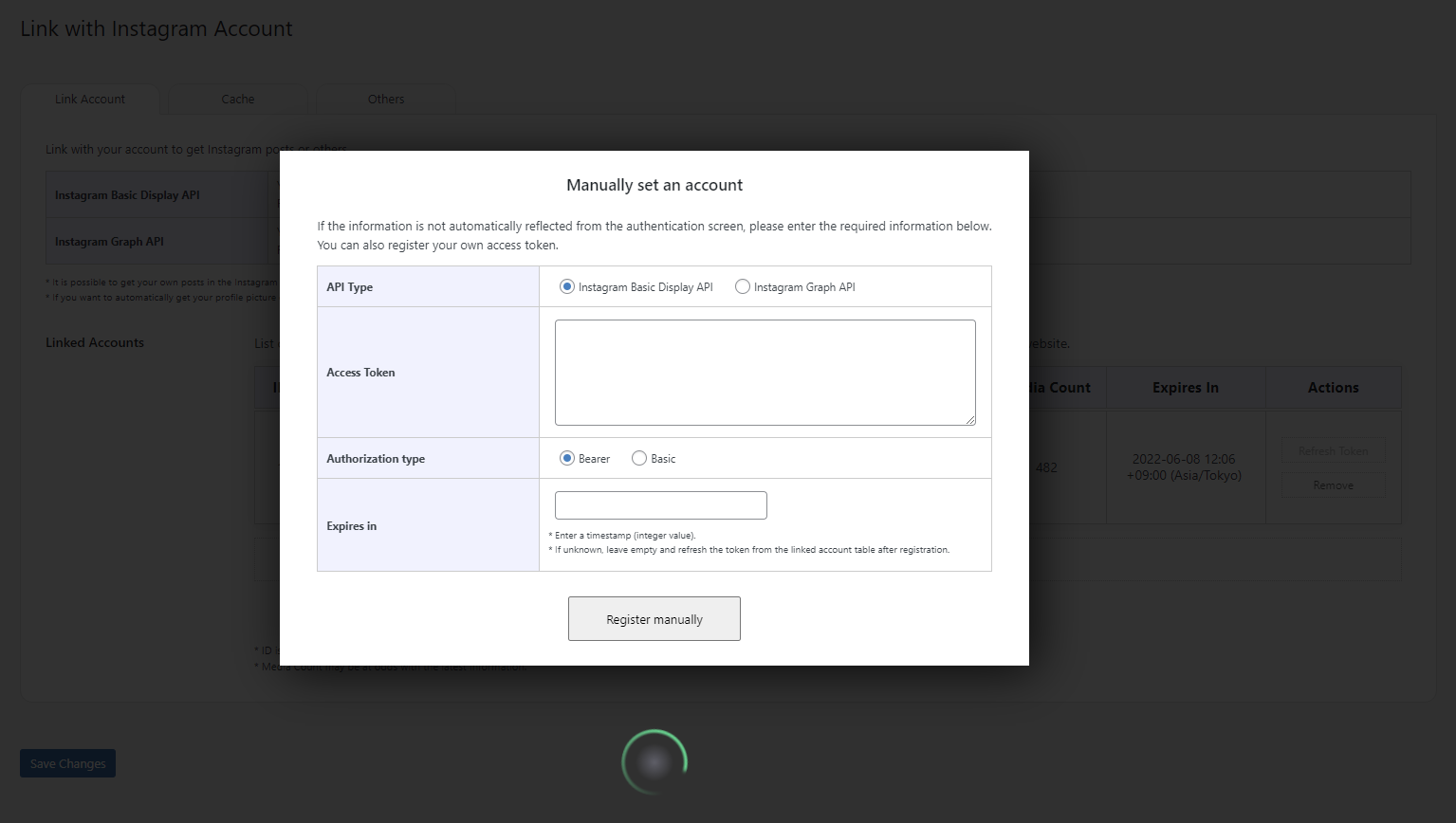Click Save Changes button
The height and width of the screenshot is (823, 1456).
tap(68, 763)
